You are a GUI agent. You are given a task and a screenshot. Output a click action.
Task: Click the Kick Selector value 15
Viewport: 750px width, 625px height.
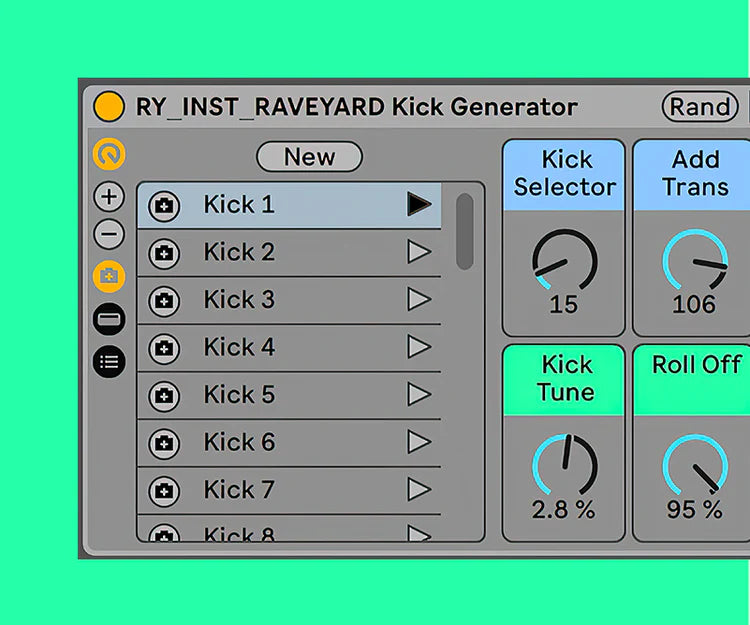pos(564,305)
